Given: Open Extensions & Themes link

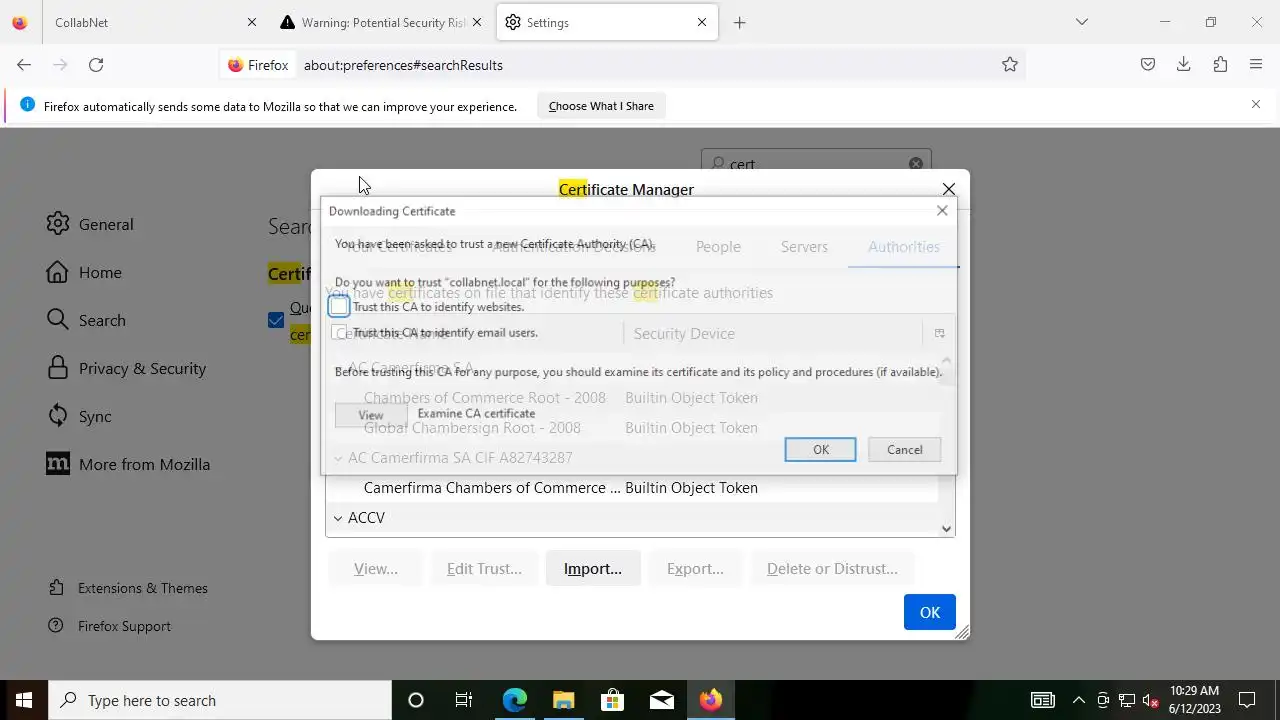Looking at the screenshot, I should pyautogui.click(x=143, y=588).
